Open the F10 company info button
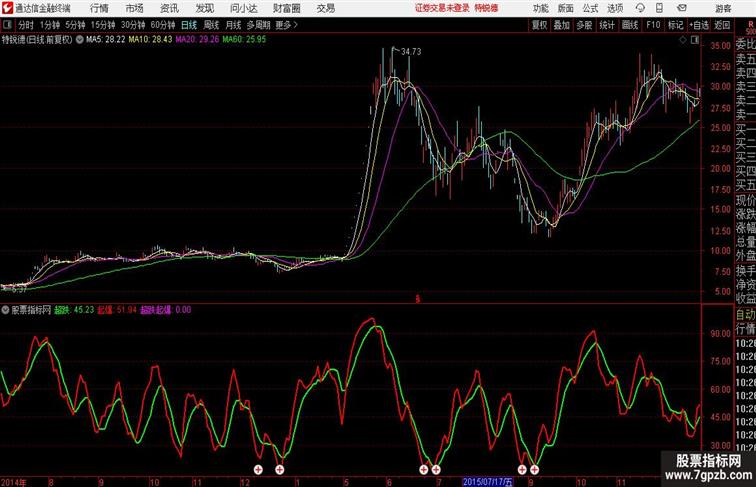The height and width of the screenshot is (487, 756). click(653, 25)
